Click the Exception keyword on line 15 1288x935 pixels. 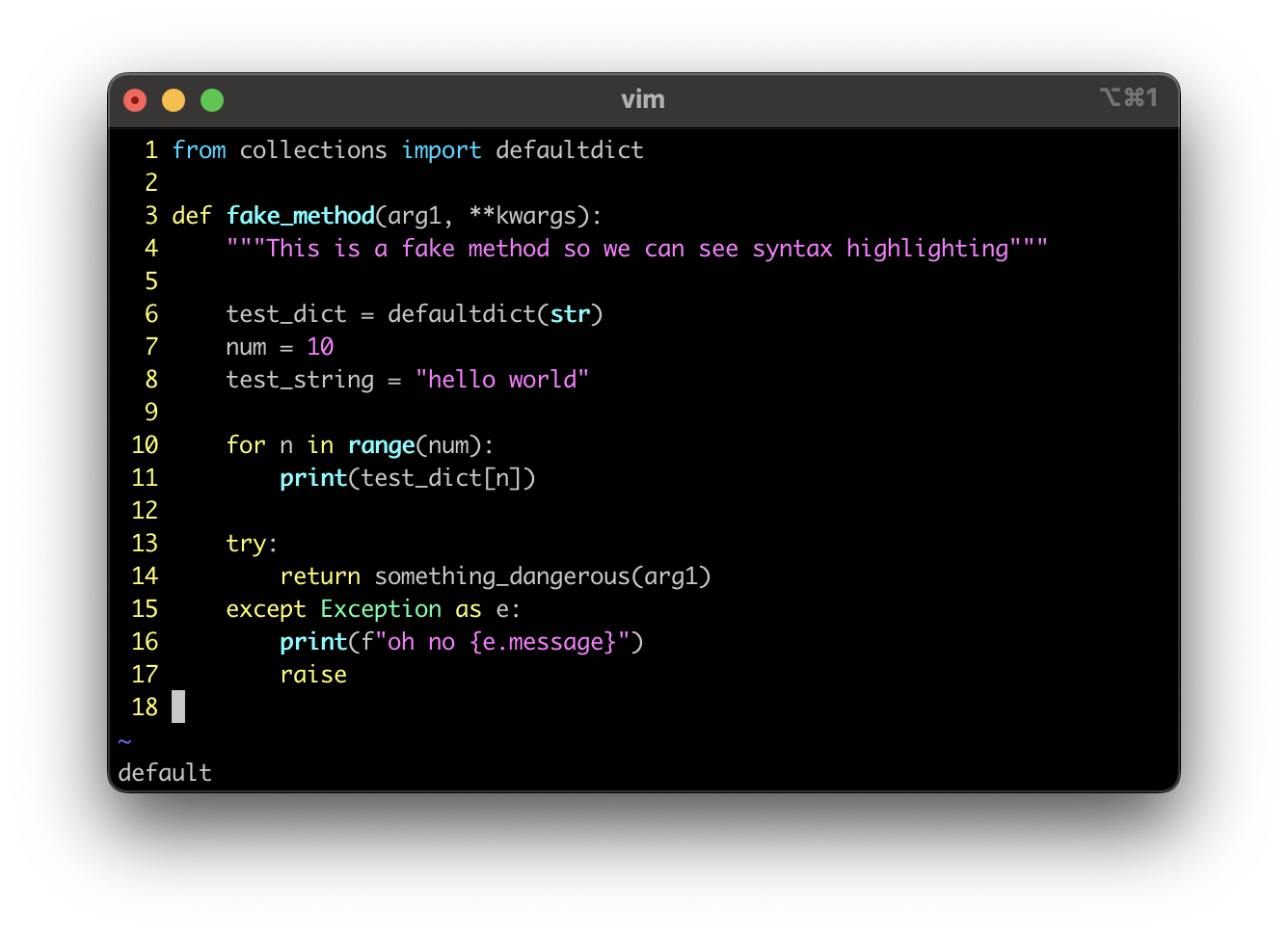tap(381, 608)
